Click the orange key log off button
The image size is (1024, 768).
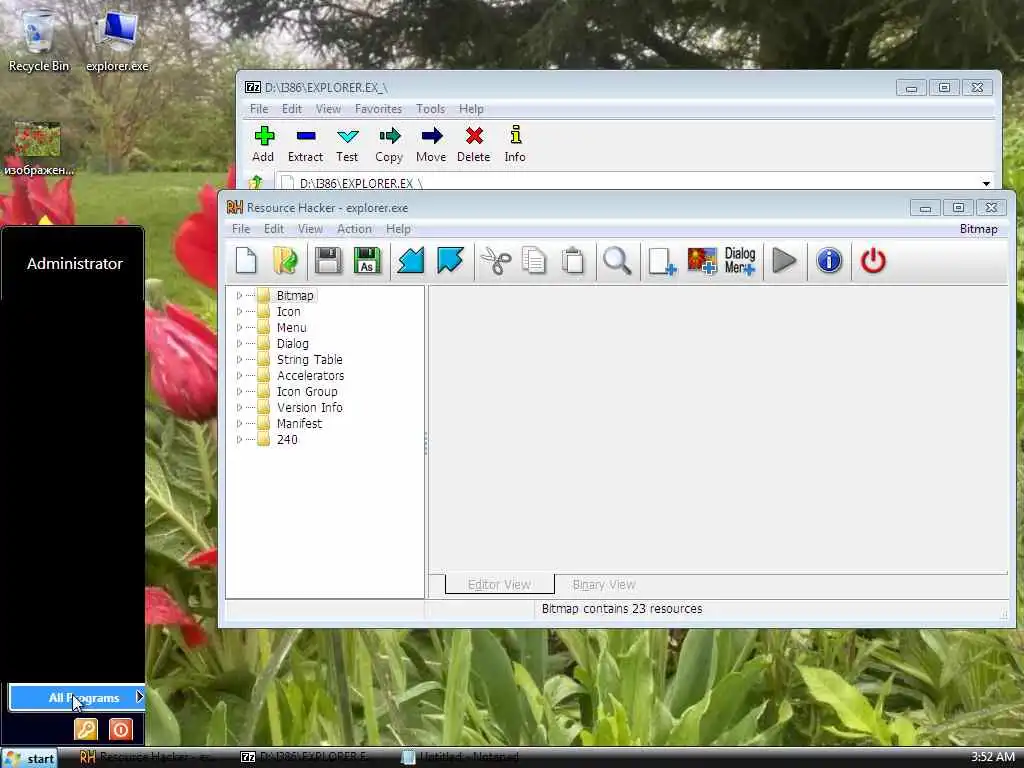(86, 729)
